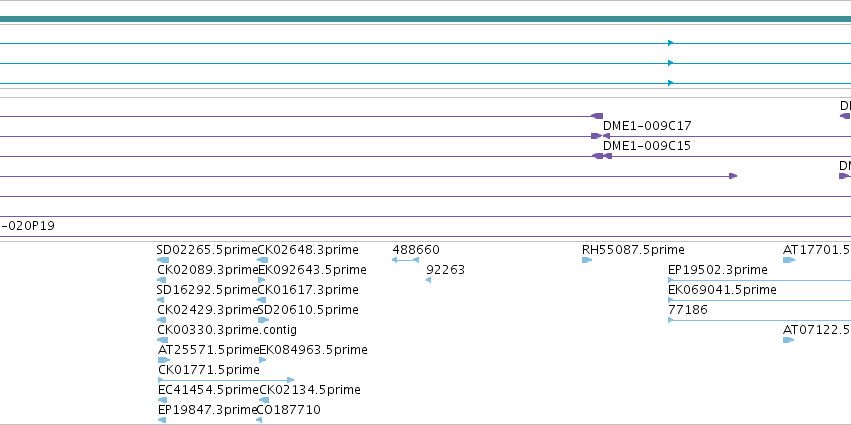Image resolution: width=851 pixels, height=425 pixels.
Task: Open the EK084963.5prime label
Action: [x=314, y=350]
